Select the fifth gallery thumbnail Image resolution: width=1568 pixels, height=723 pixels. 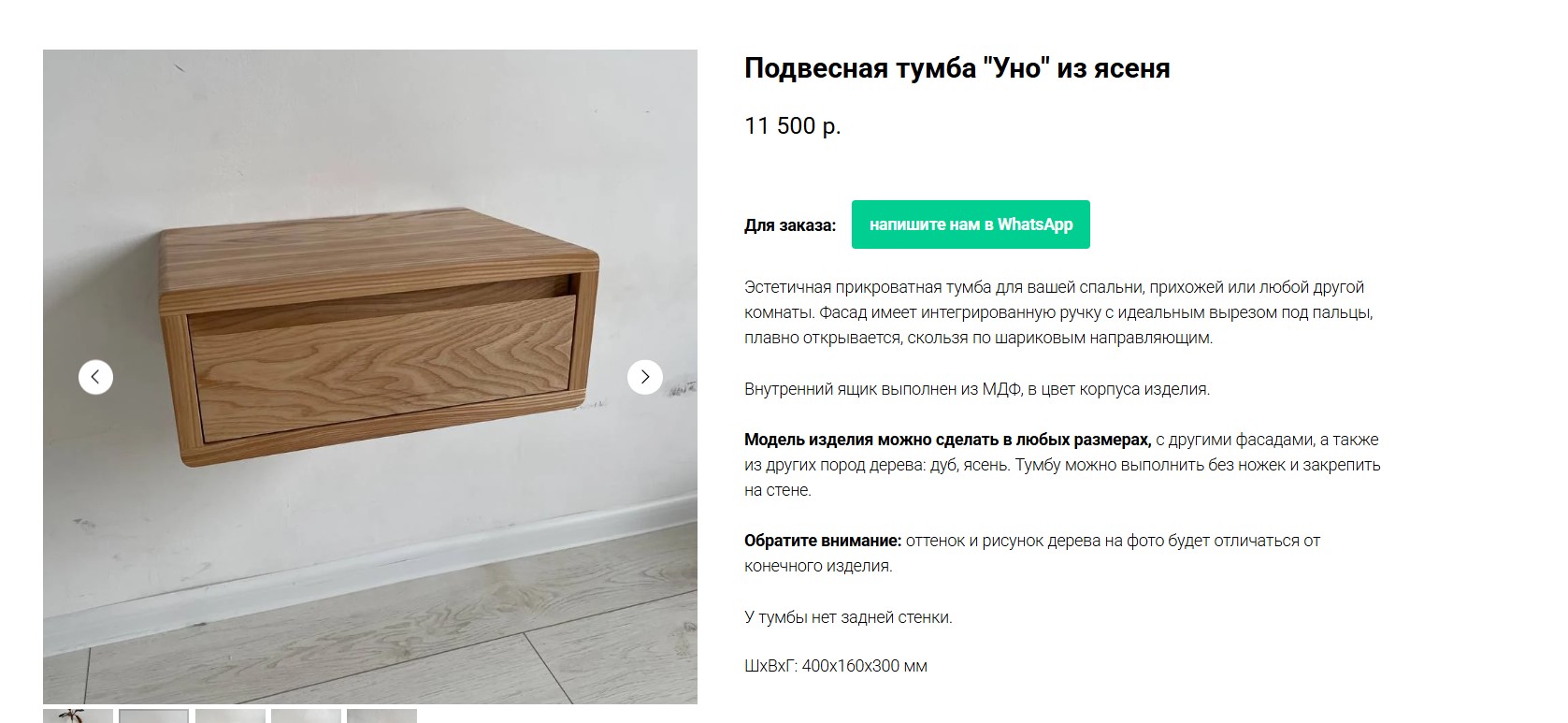(381, 716)
